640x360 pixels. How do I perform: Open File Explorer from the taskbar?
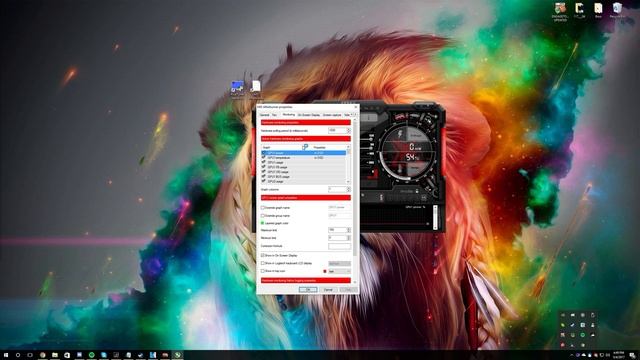point(55,355)
